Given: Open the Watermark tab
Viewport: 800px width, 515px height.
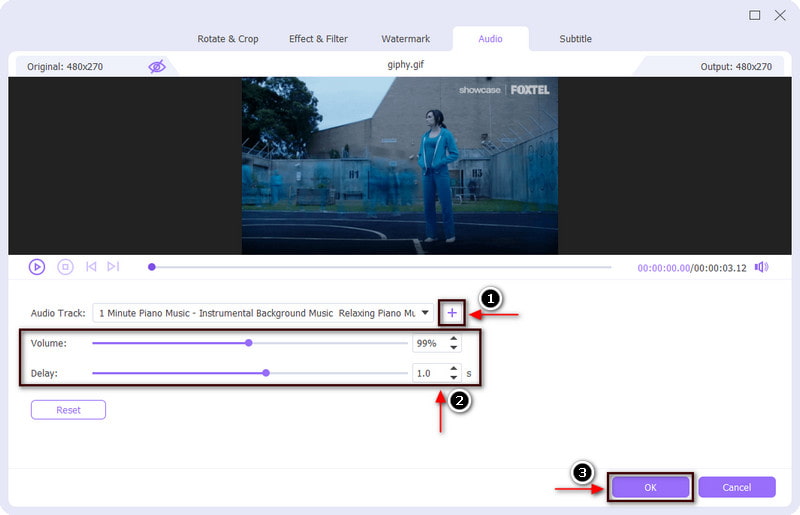Looking at the screenshot, I should 406,39.
